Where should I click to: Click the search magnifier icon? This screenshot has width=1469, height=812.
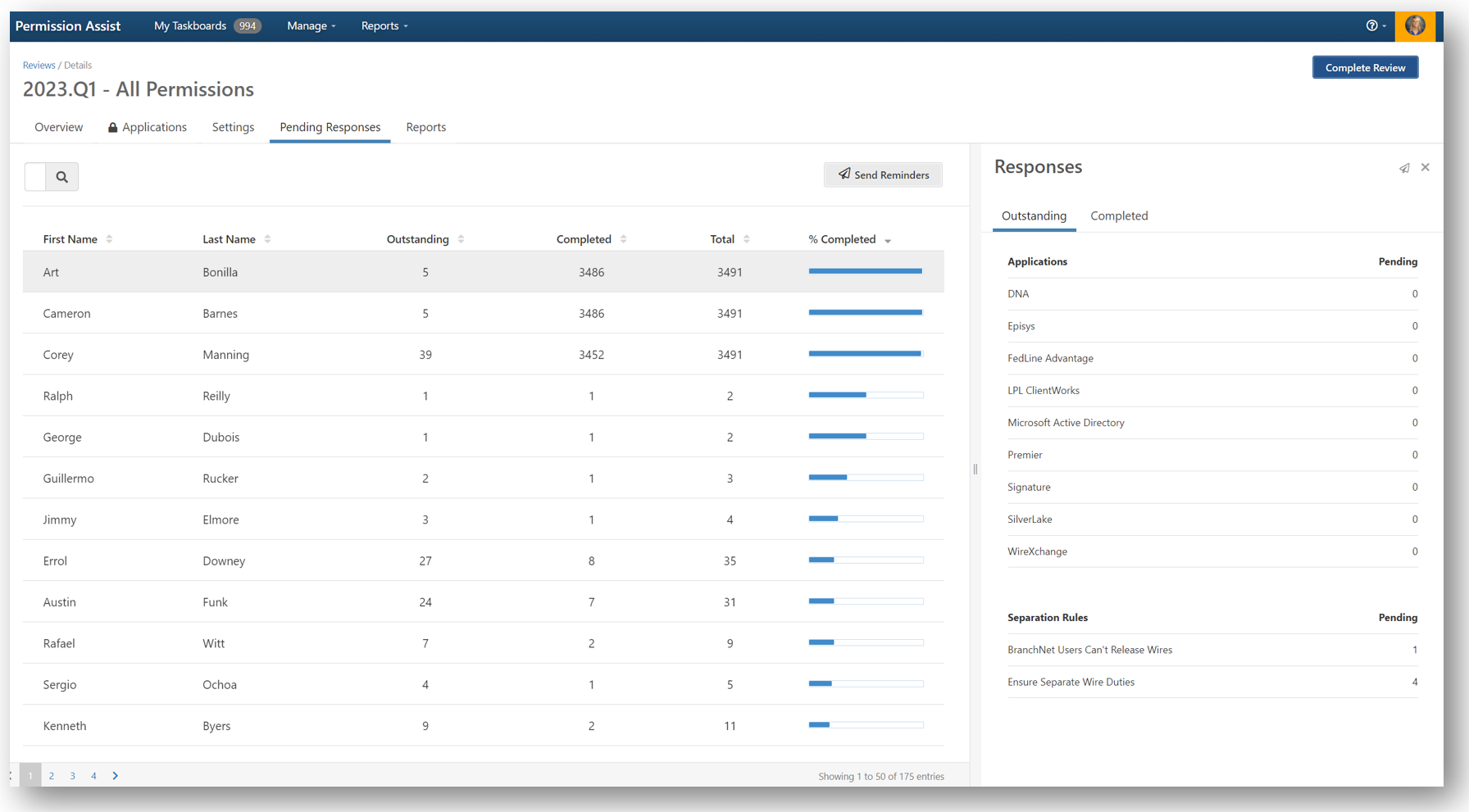click(x=61, y=177)
